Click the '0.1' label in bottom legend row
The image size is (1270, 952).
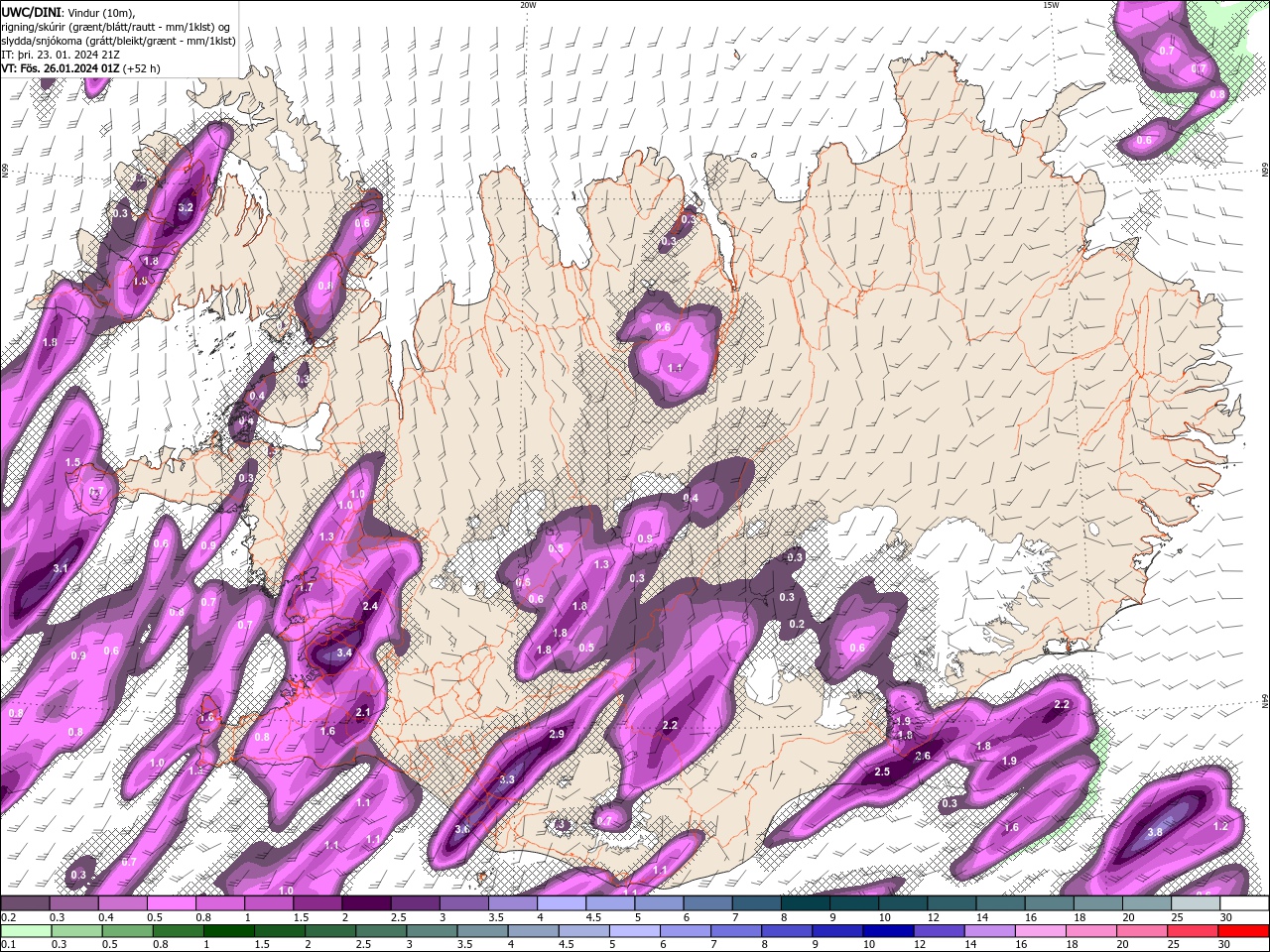pyautogui.click(x=7, y=945)
